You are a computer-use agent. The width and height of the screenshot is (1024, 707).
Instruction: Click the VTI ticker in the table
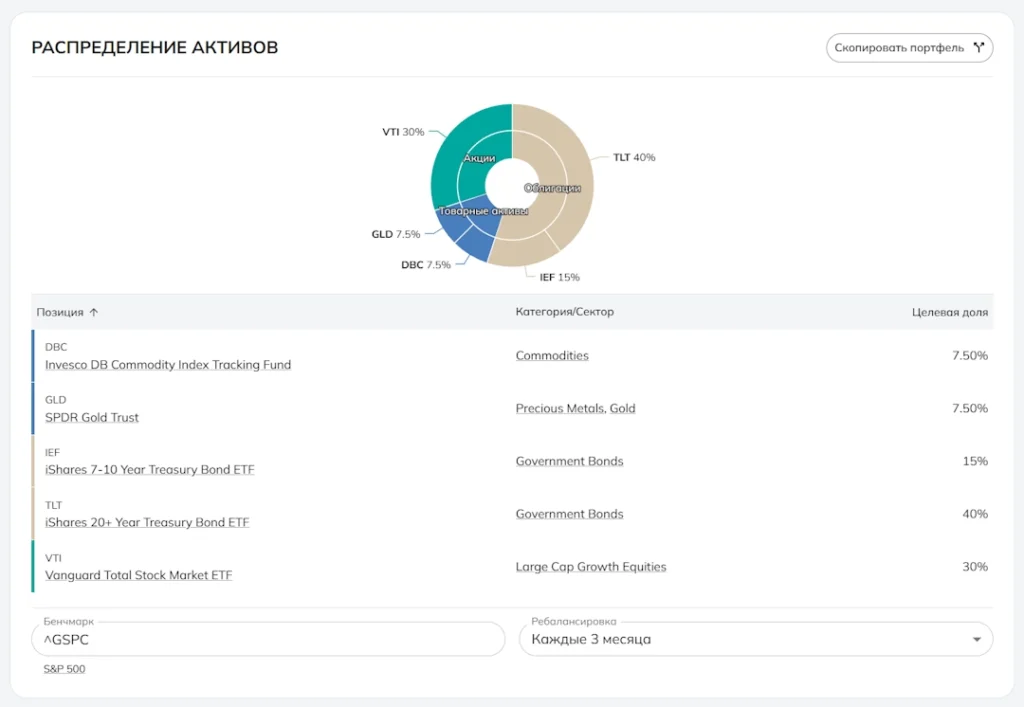tap(53, 558)
